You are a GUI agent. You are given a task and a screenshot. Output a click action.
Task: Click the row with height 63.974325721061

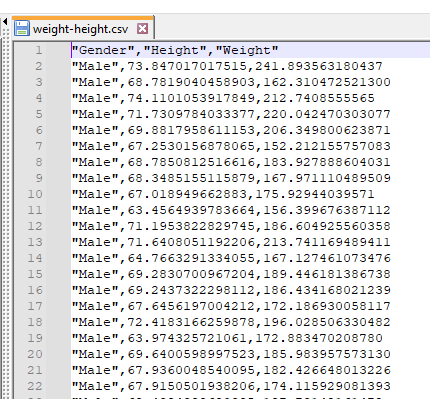coord(227,338)
